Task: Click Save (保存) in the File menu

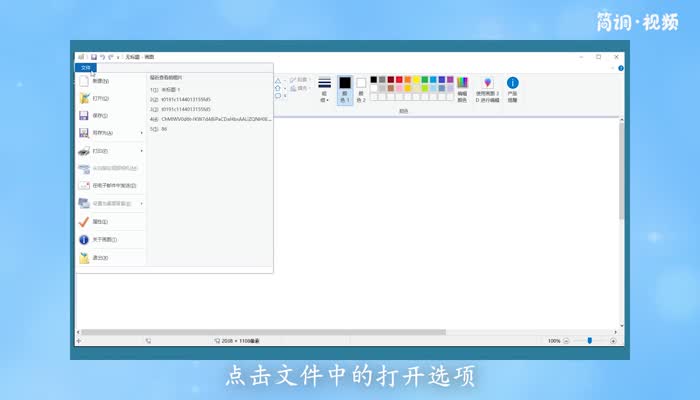Action: (x=100, y=115)
